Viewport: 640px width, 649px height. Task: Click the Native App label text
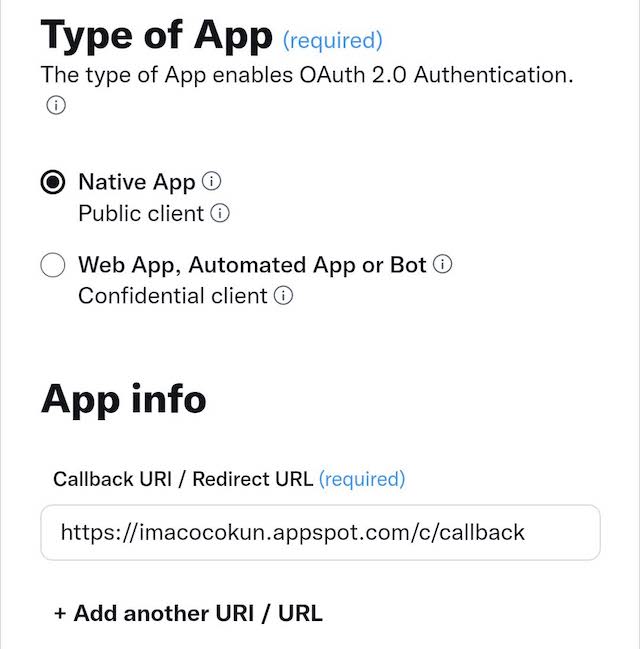pyautogui.click(x=137, y=182)
